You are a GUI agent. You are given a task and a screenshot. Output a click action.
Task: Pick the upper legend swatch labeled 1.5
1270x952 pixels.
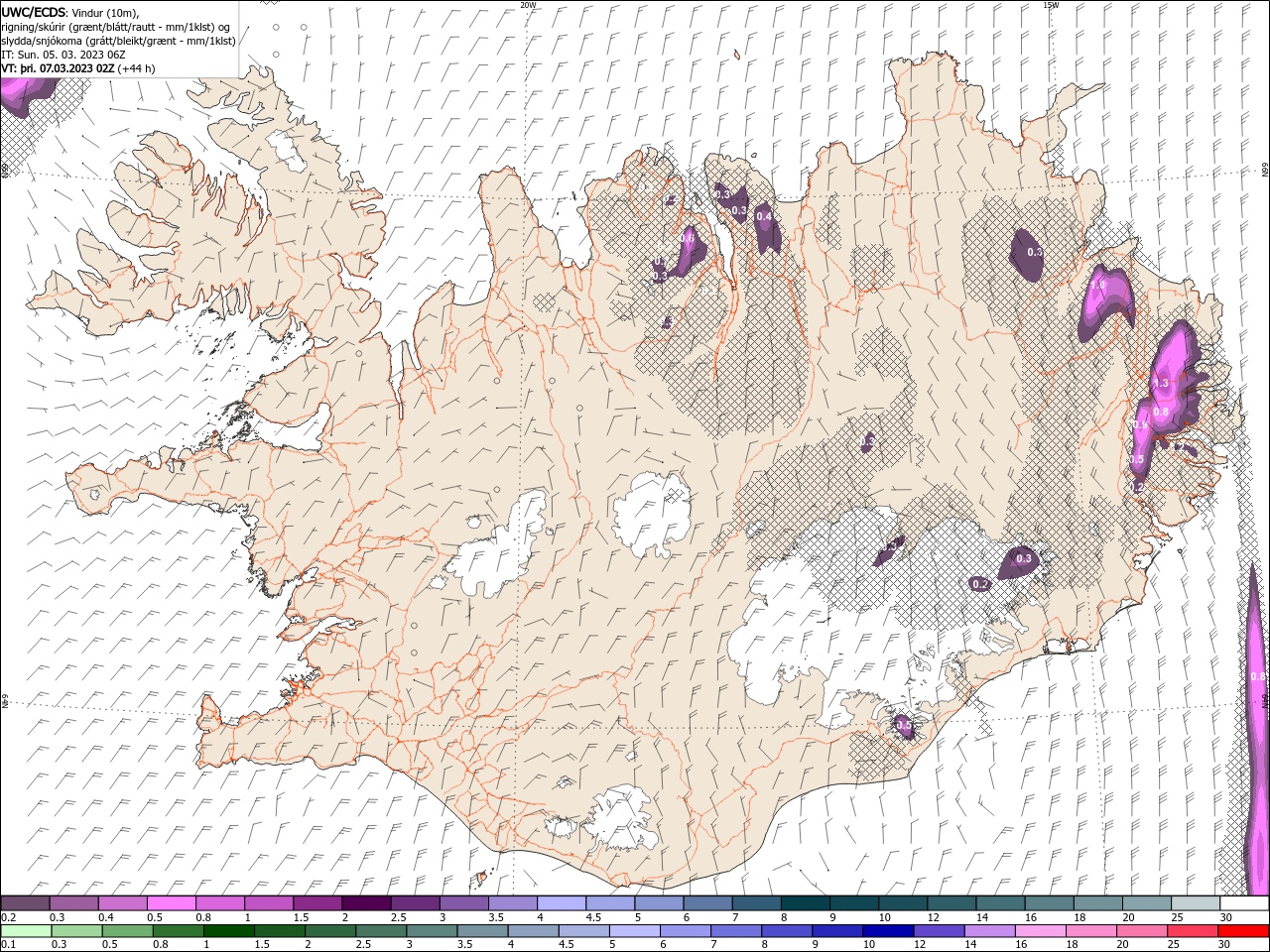[317, 903]
